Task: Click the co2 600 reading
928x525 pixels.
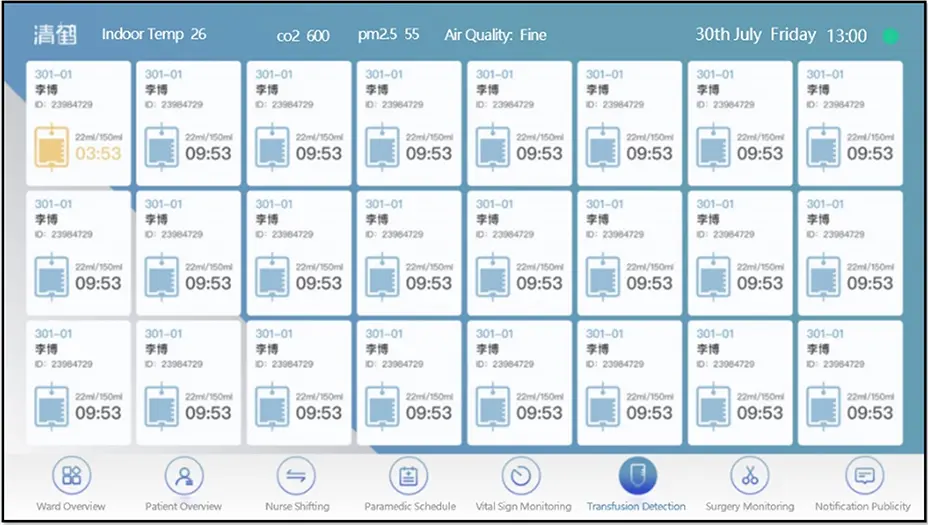Action: pyautogui.click(x=303, y=35)
